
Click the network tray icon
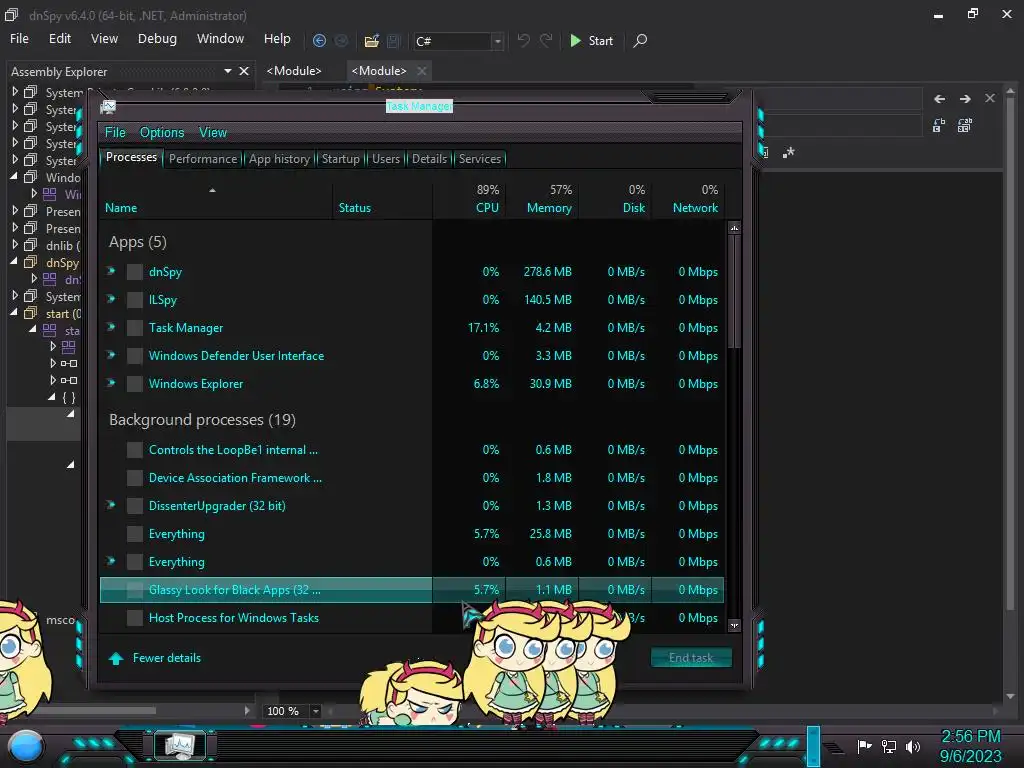[889, 746]
